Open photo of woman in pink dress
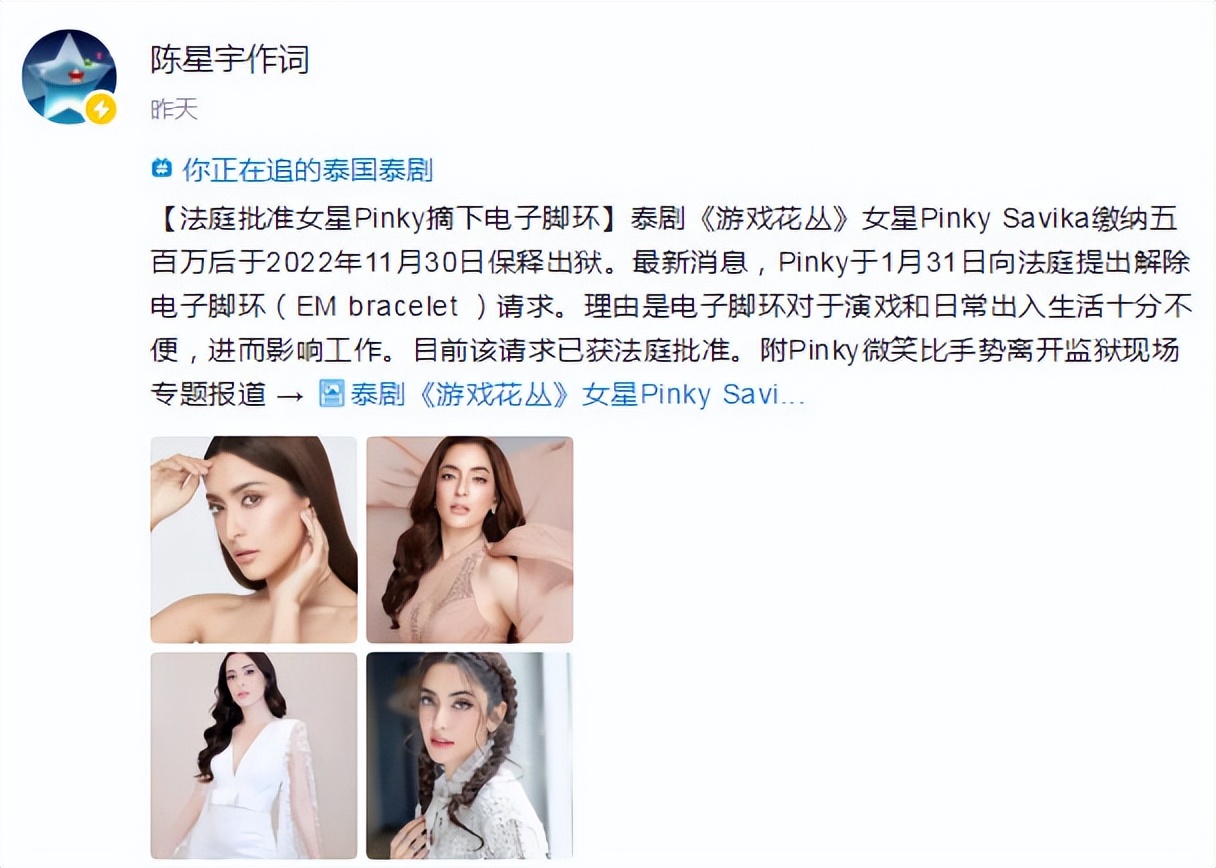 [470, 540]
